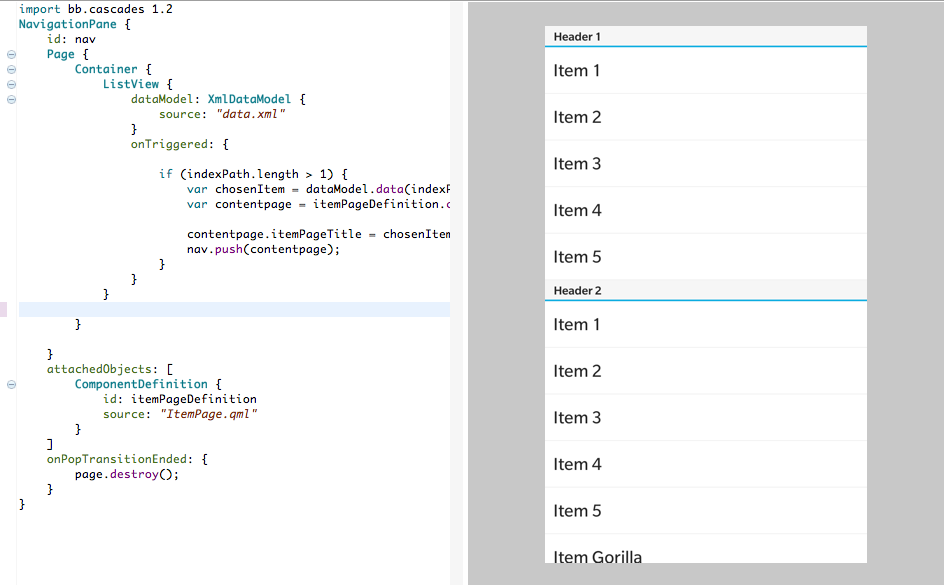Click the Header 2 section header
The height and width of the screenshot is (585, 944).
tap(705, 291)
